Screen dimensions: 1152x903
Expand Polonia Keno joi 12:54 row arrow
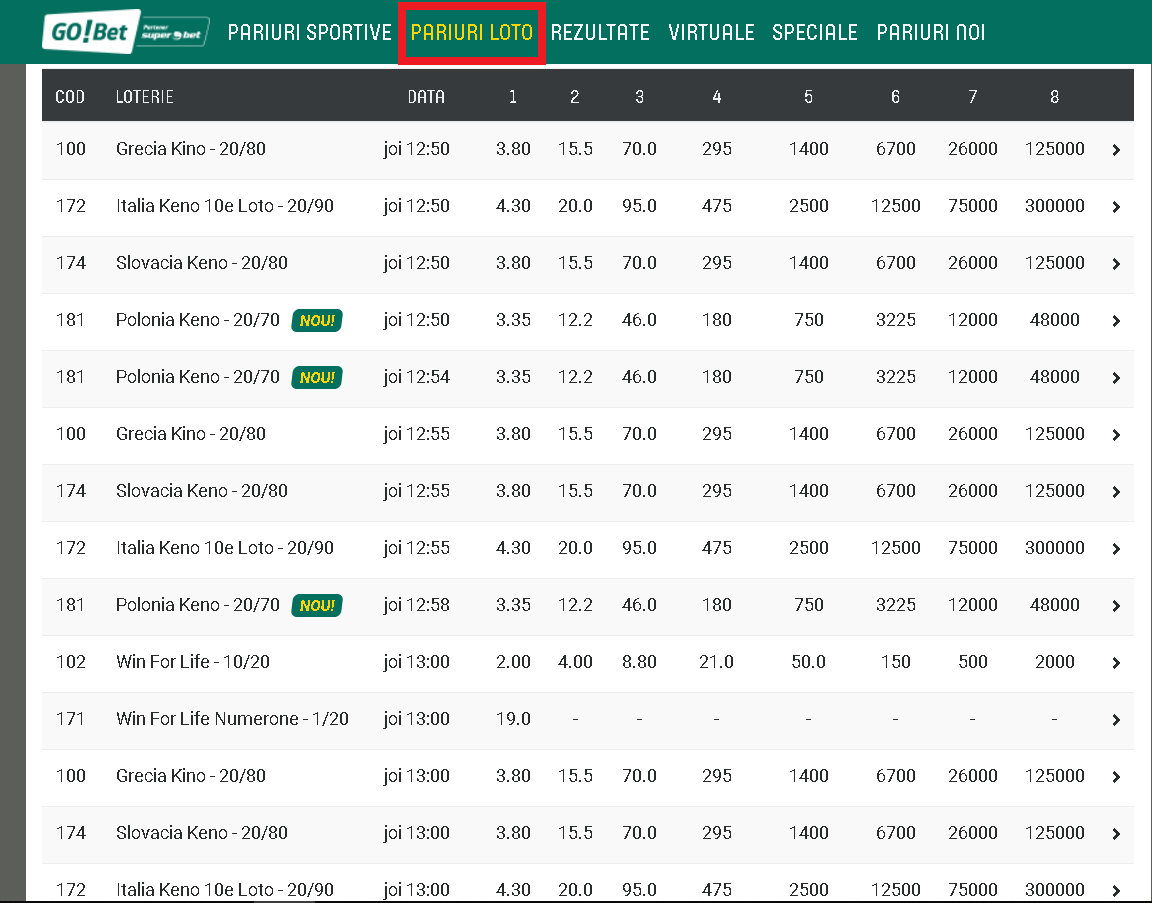pos(1116,378)
